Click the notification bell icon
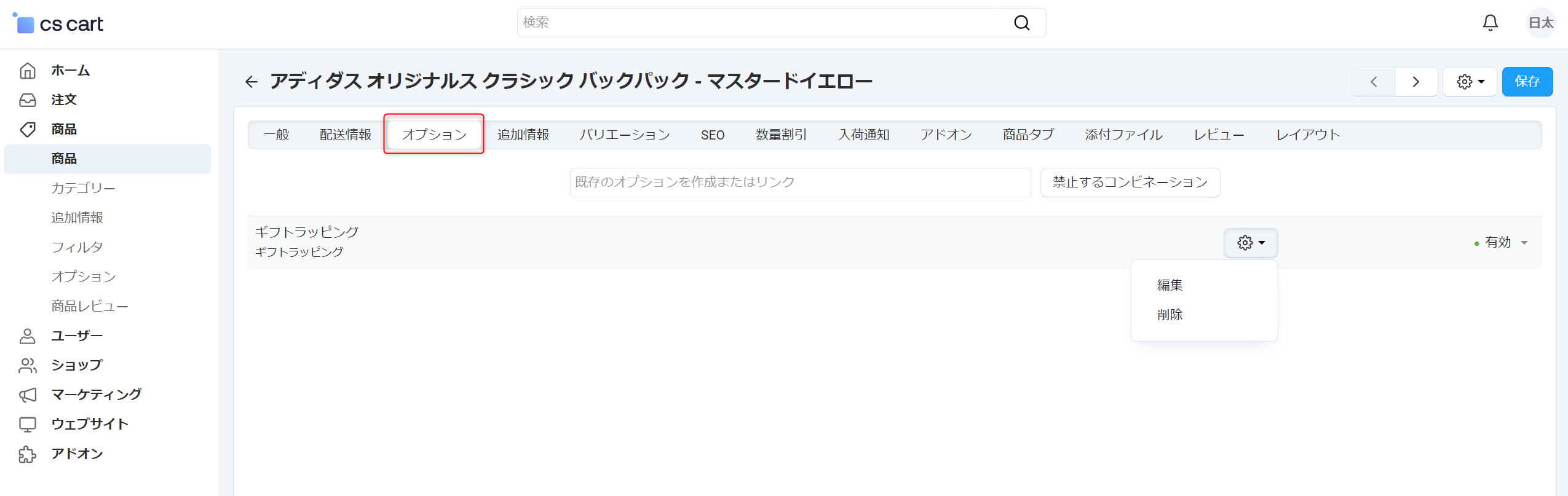 pos(1490,23)
